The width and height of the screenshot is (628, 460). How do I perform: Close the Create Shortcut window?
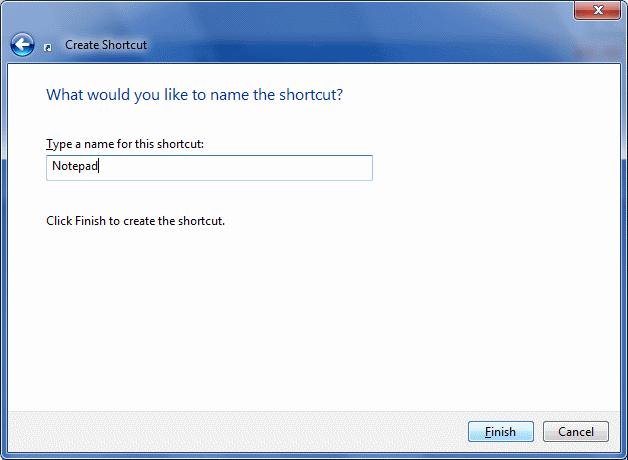(597, 10)
